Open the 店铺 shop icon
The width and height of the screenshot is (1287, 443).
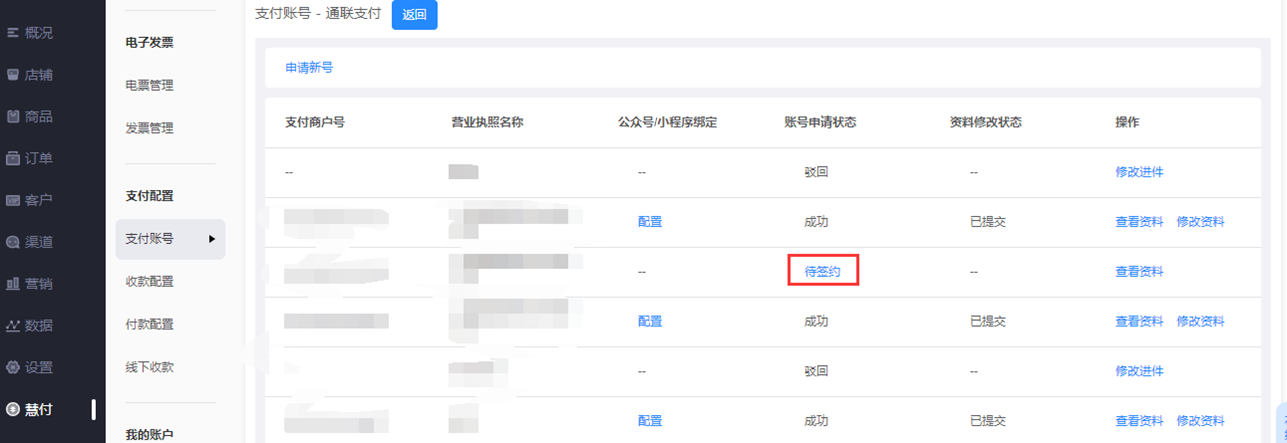click(13, 75)
